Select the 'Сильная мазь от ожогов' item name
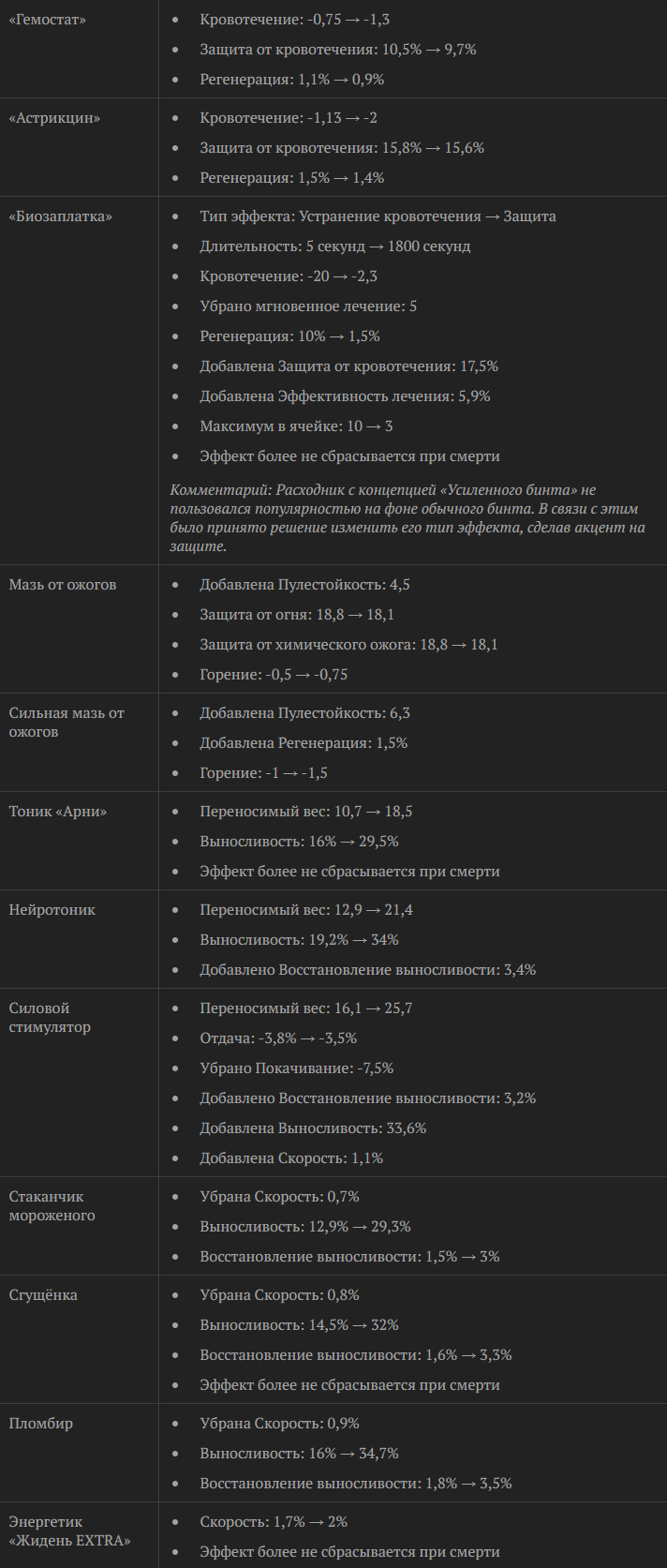 click(x=67, y=723)
